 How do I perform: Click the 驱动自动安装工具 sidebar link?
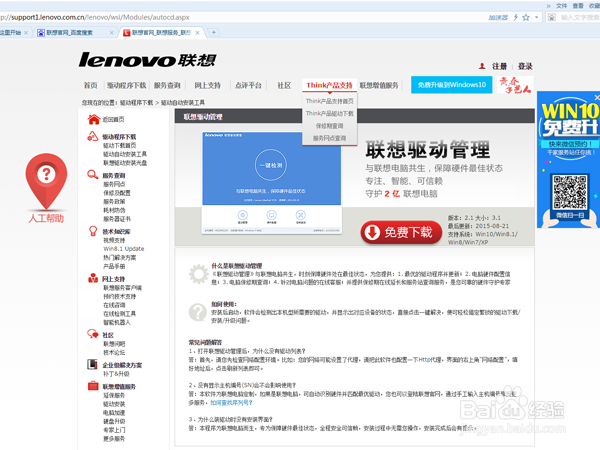pyautogui.click(x=125, y=154)
